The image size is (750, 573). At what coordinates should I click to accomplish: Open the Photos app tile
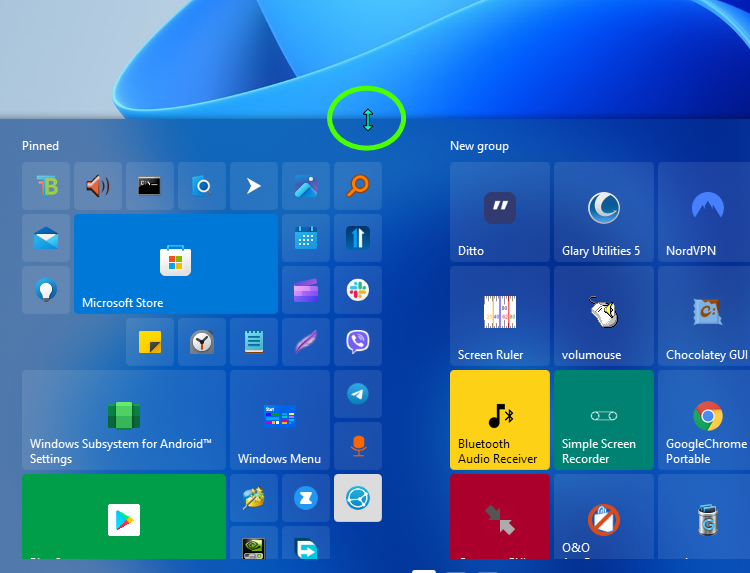[x=306, y=186]
